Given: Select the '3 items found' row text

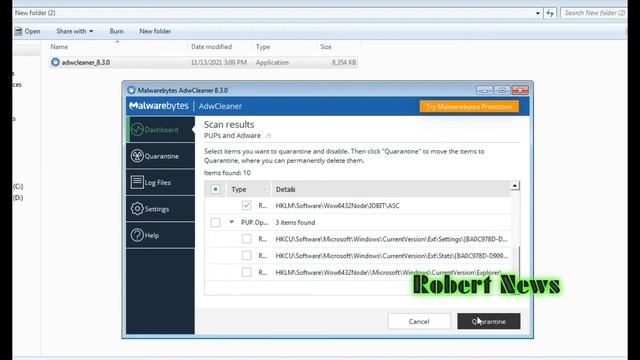Looking at the screenshot, I should [295, 222].
